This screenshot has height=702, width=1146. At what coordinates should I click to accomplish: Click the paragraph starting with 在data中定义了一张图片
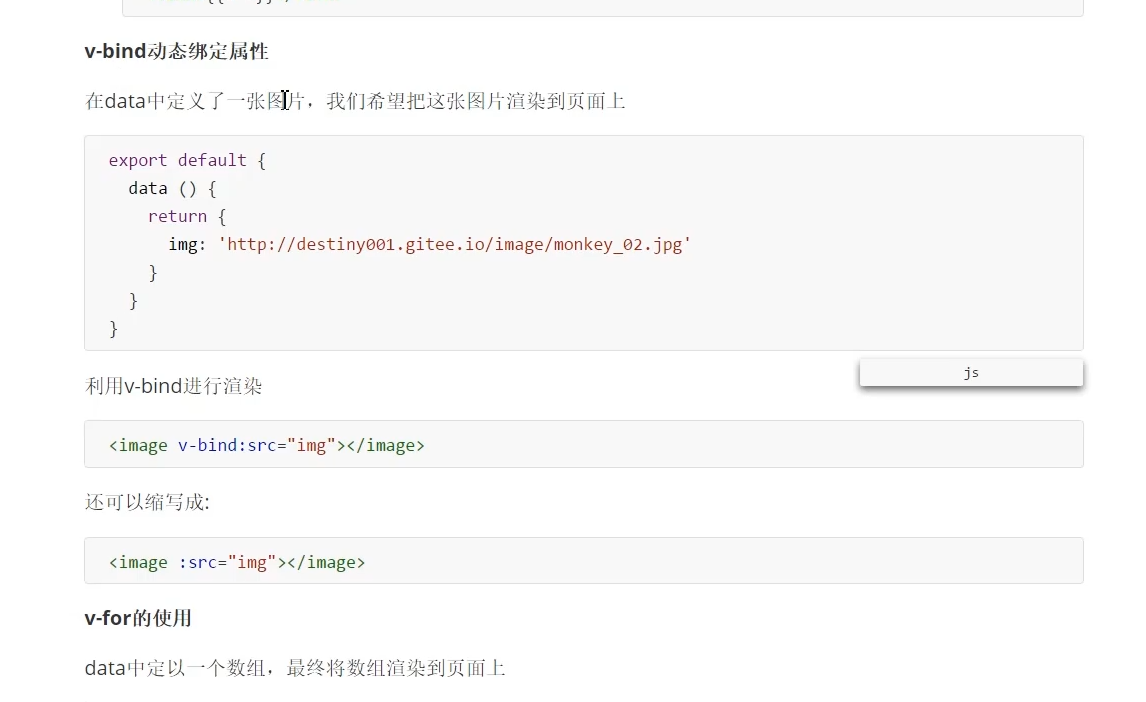tap(355, 101)
